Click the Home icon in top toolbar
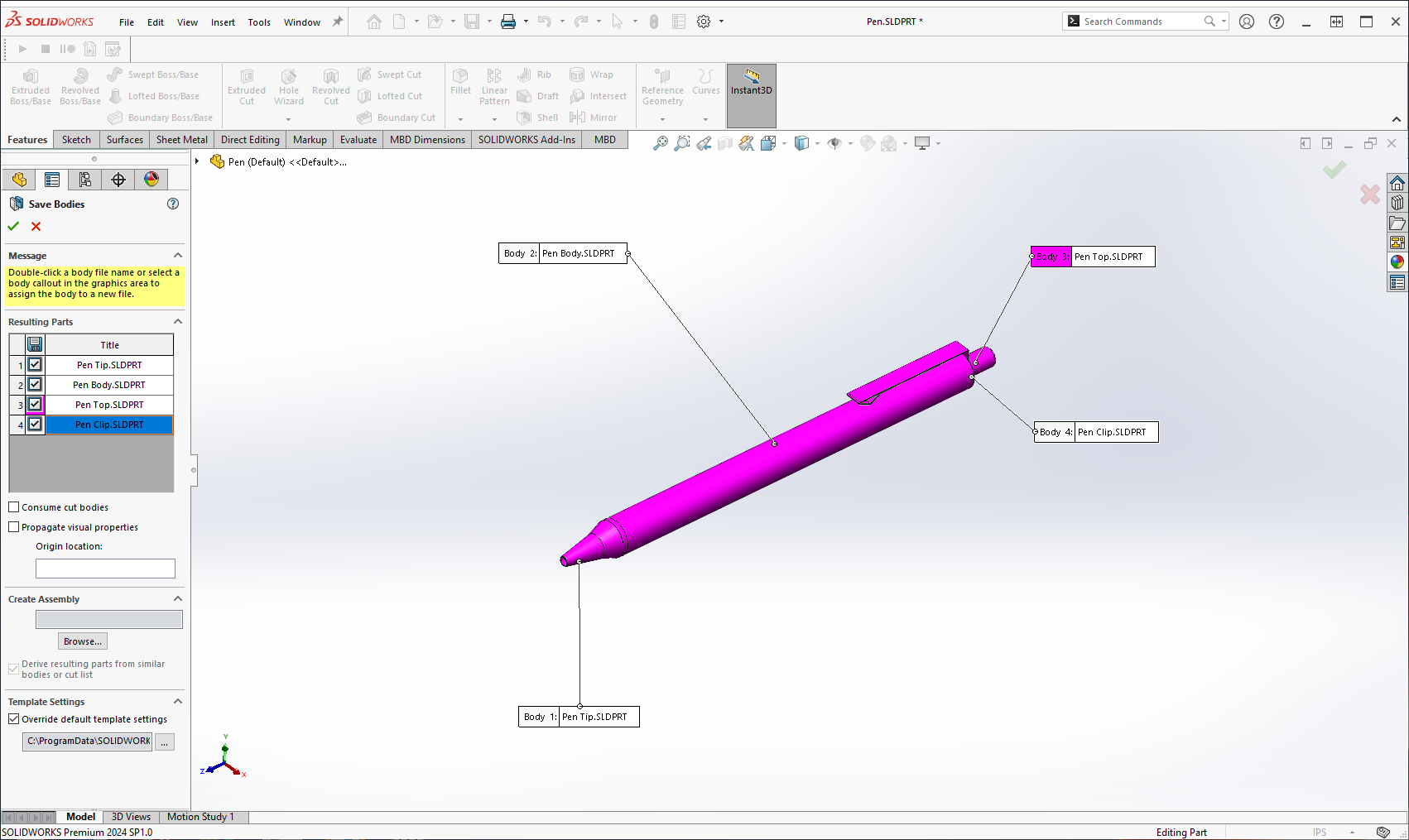The height and width of the screenshot is (840, 1409). 374,22
